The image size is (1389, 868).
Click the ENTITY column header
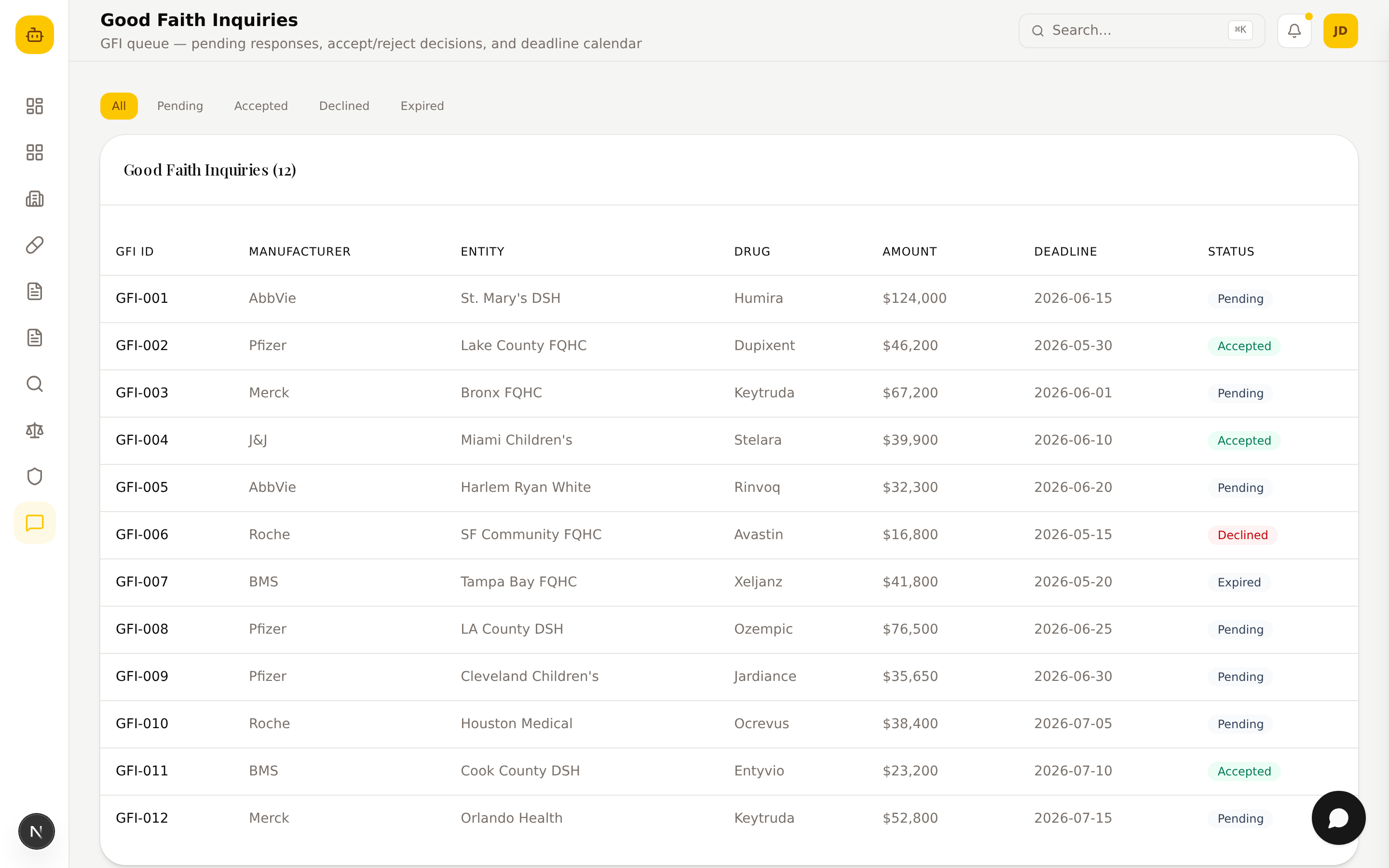(x=483, y=251)
